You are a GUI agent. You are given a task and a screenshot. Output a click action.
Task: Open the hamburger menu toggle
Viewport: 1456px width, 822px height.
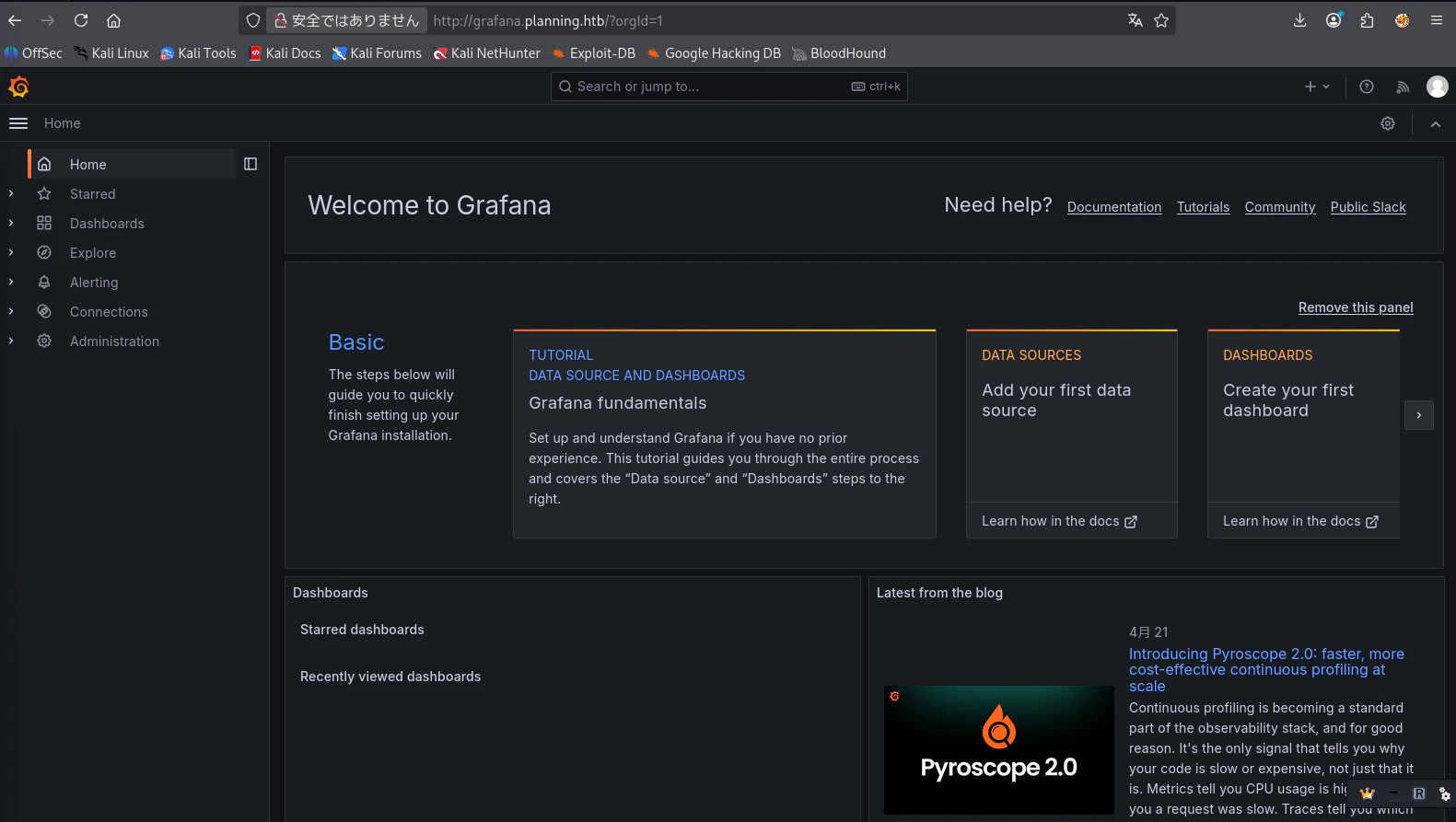pos(18,123)
